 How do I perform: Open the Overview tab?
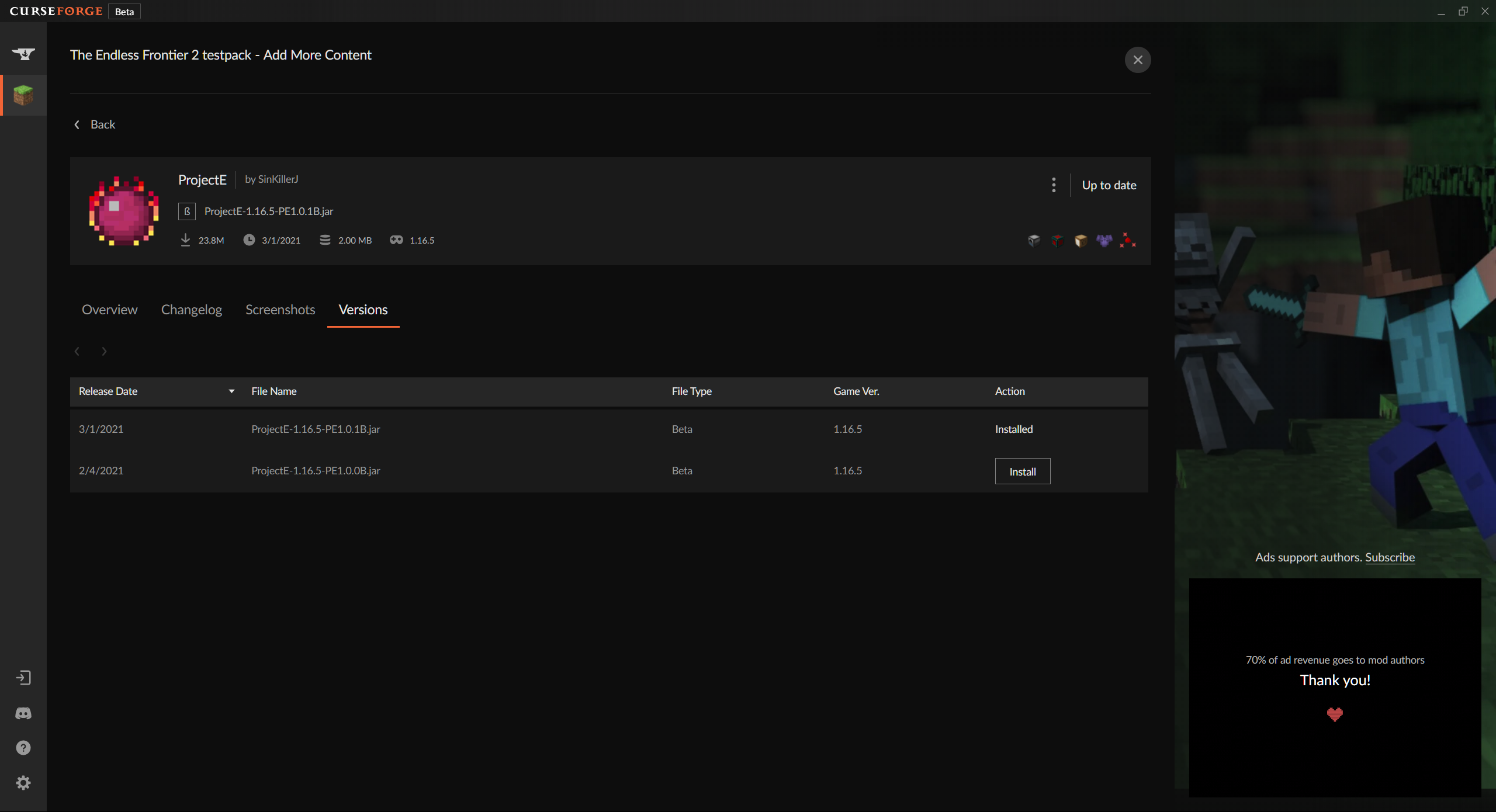[x=109, y=310]
